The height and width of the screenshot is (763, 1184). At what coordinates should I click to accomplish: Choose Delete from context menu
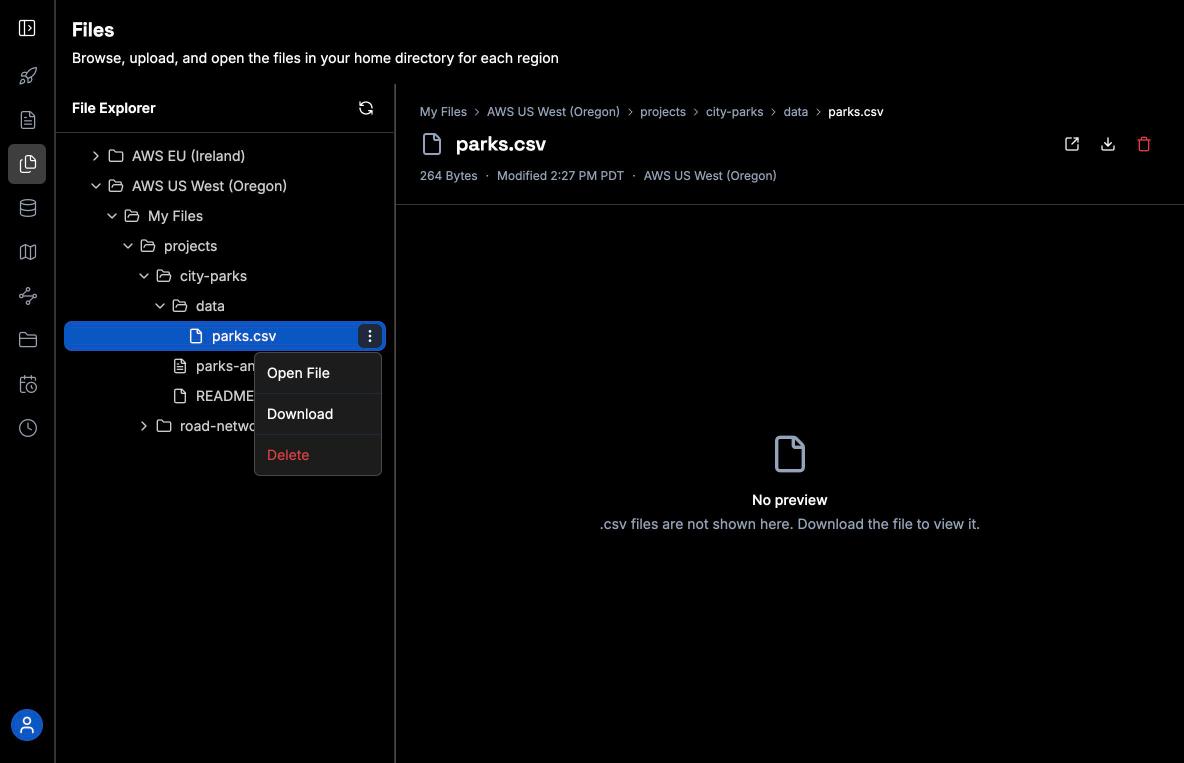[x=318, y=455]
